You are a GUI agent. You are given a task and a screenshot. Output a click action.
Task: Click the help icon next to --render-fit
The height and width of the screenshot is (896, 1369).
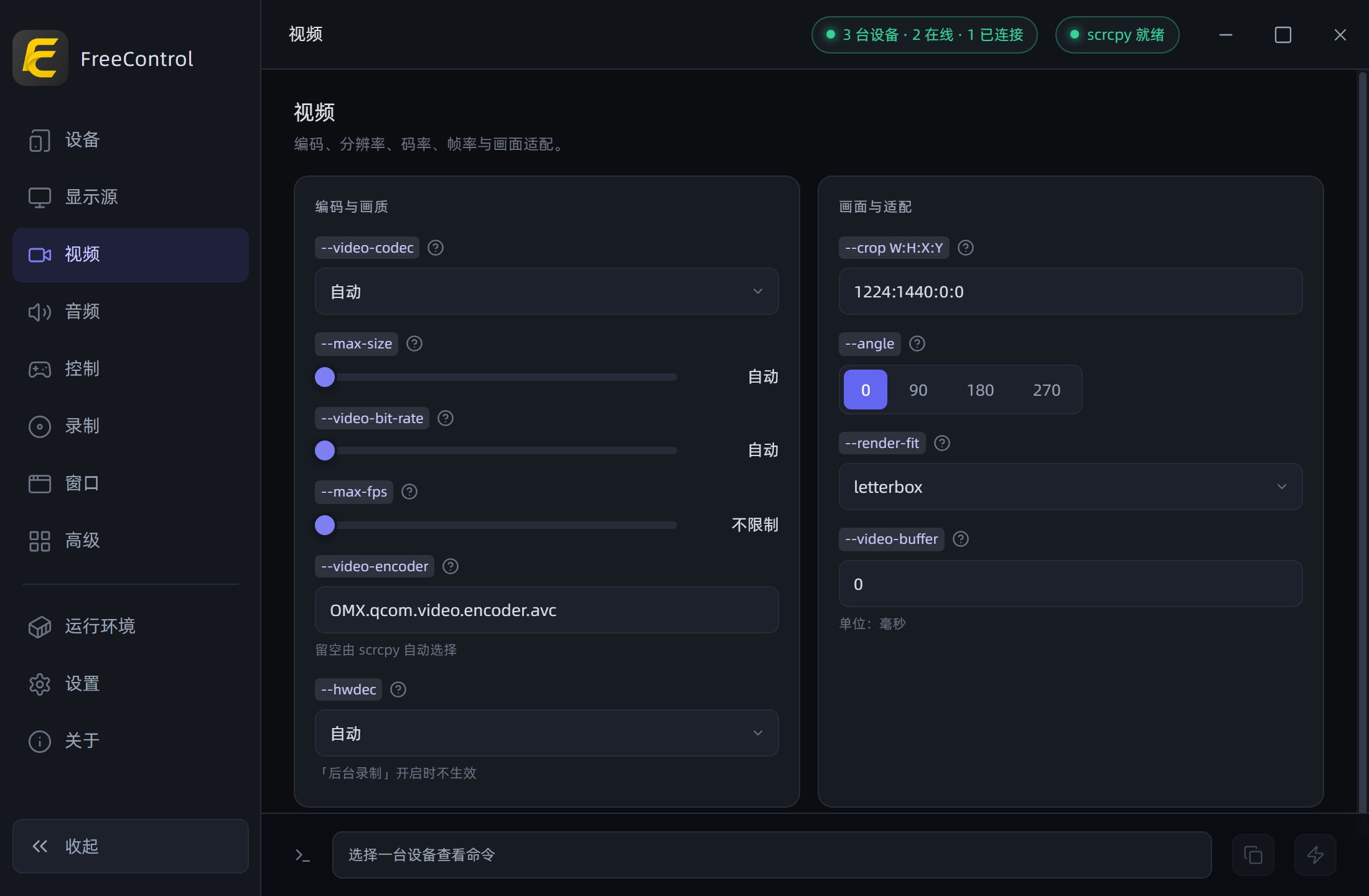point(942,443)
